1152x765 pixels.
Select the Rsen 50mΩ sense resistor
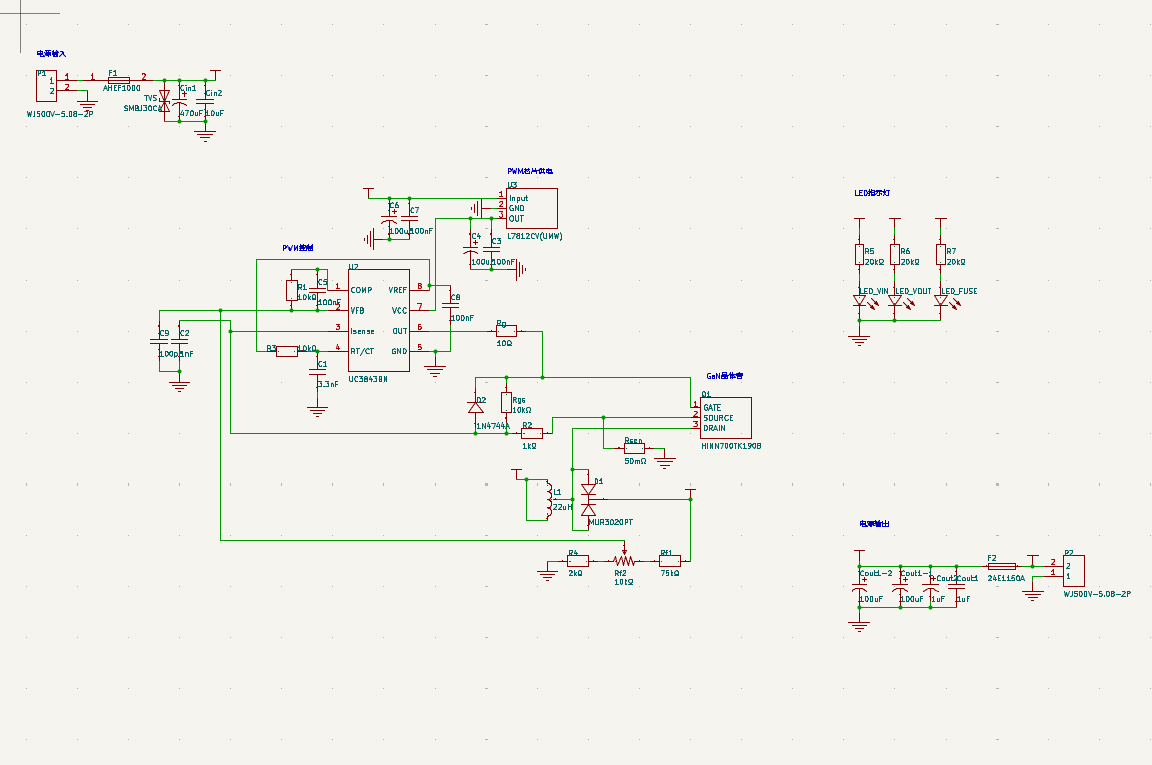pos(634,448)
